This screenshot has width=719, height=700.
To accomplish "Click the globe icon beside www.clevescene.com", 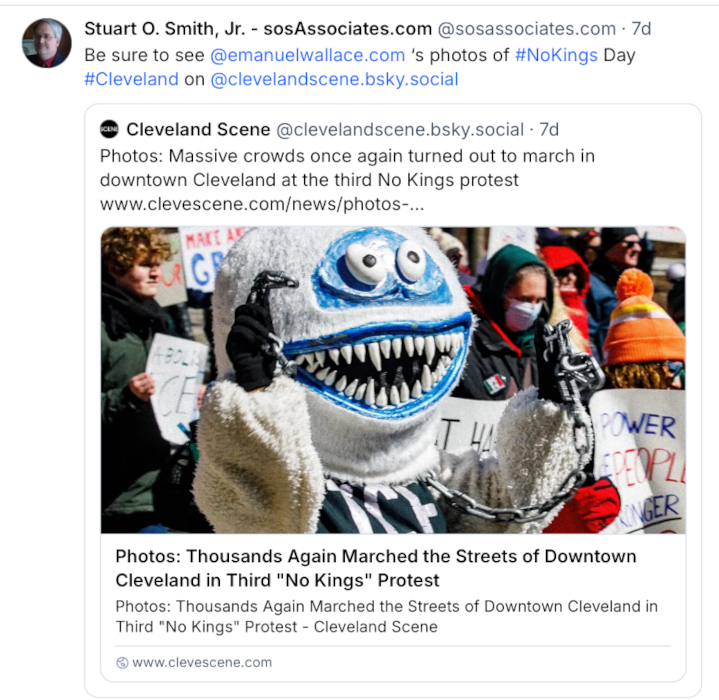I will [x=122, y=662].
